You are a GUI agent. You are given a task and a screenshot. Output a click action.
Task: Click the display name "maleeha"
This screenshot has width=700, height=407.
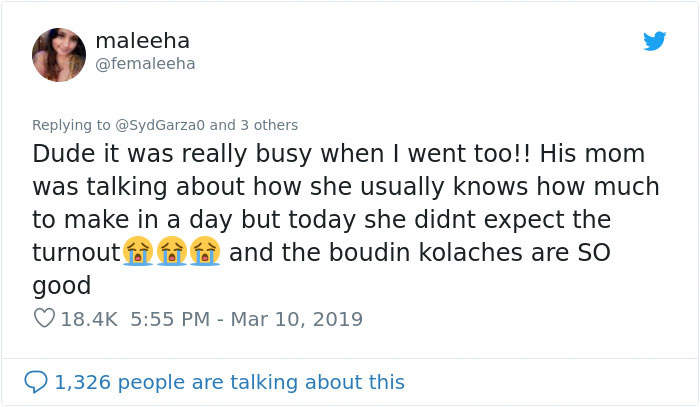pyautogui.click(x=142, y=41)
